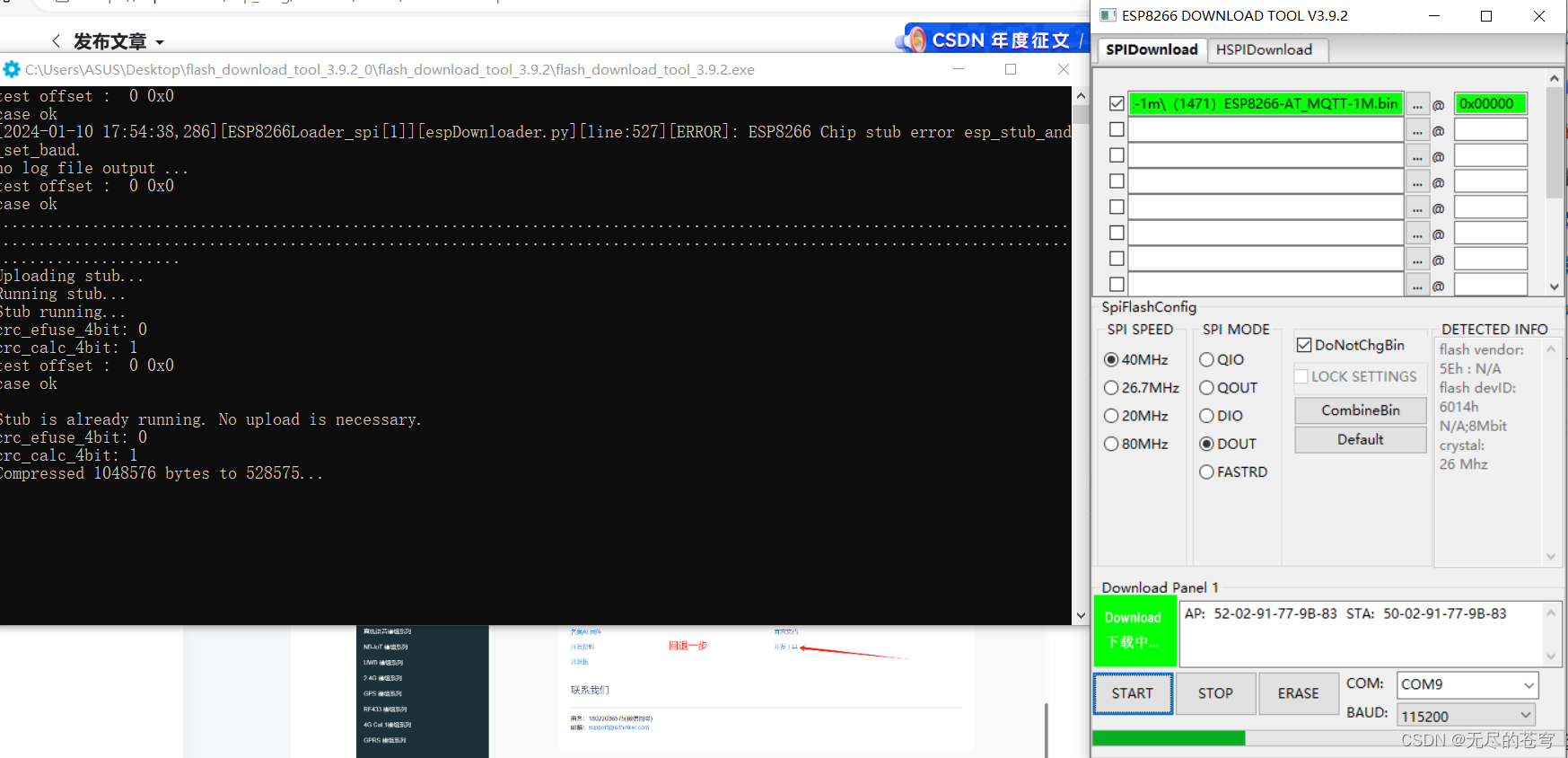Switch to the HSPIDownload tab
Viewport: 1568px width, 758px height.
1264,49
